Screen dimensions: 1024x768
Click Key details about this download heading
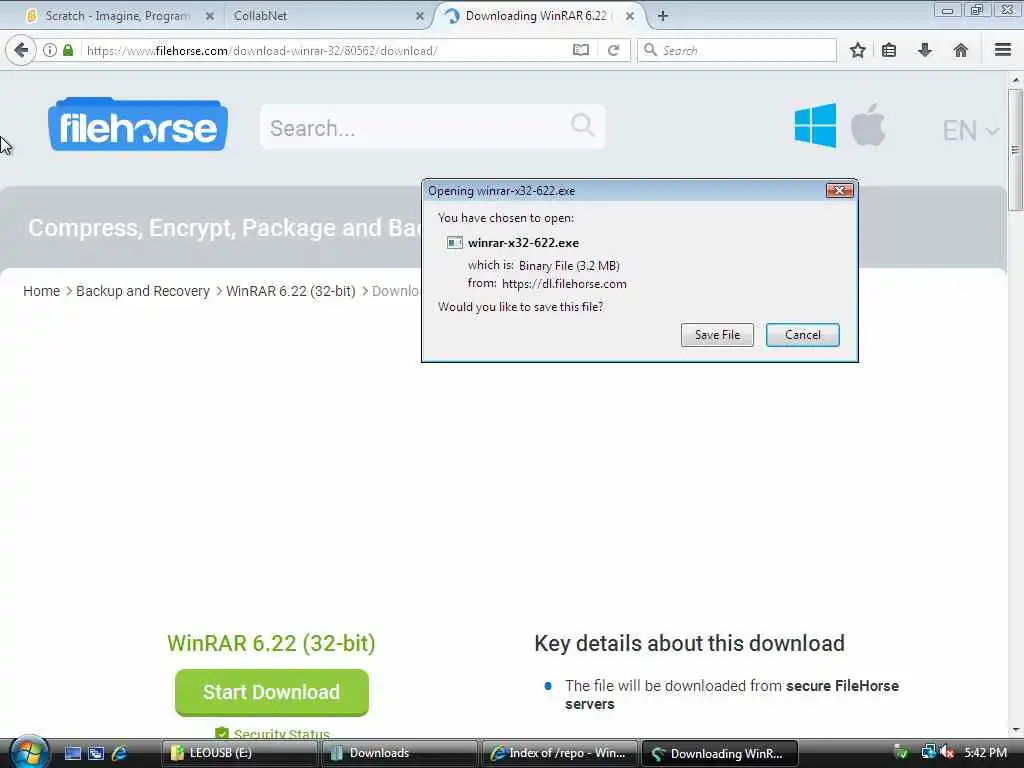coord(690,643)
